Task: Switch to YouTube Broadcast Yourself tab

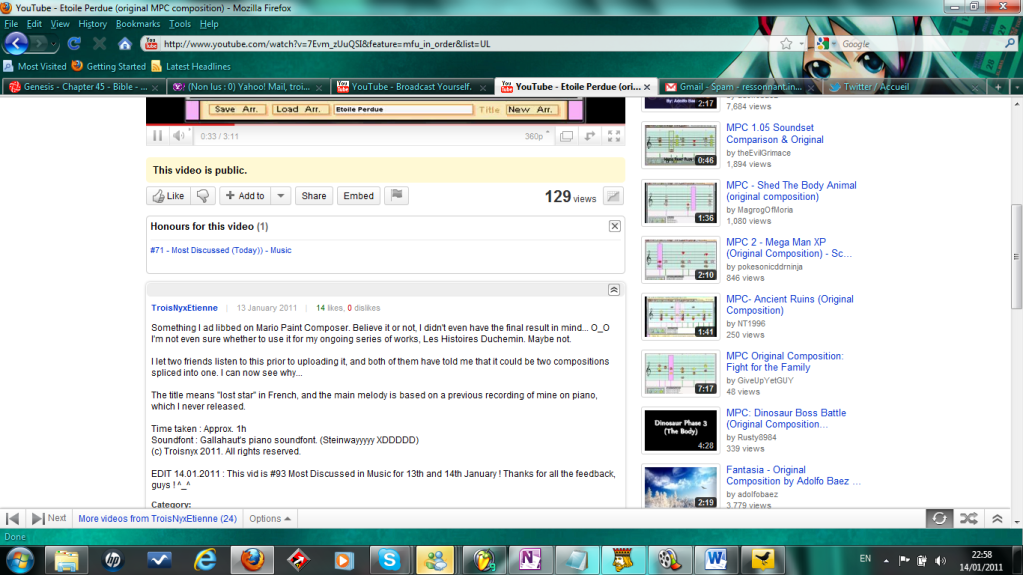Action: [x=412, y=87]
